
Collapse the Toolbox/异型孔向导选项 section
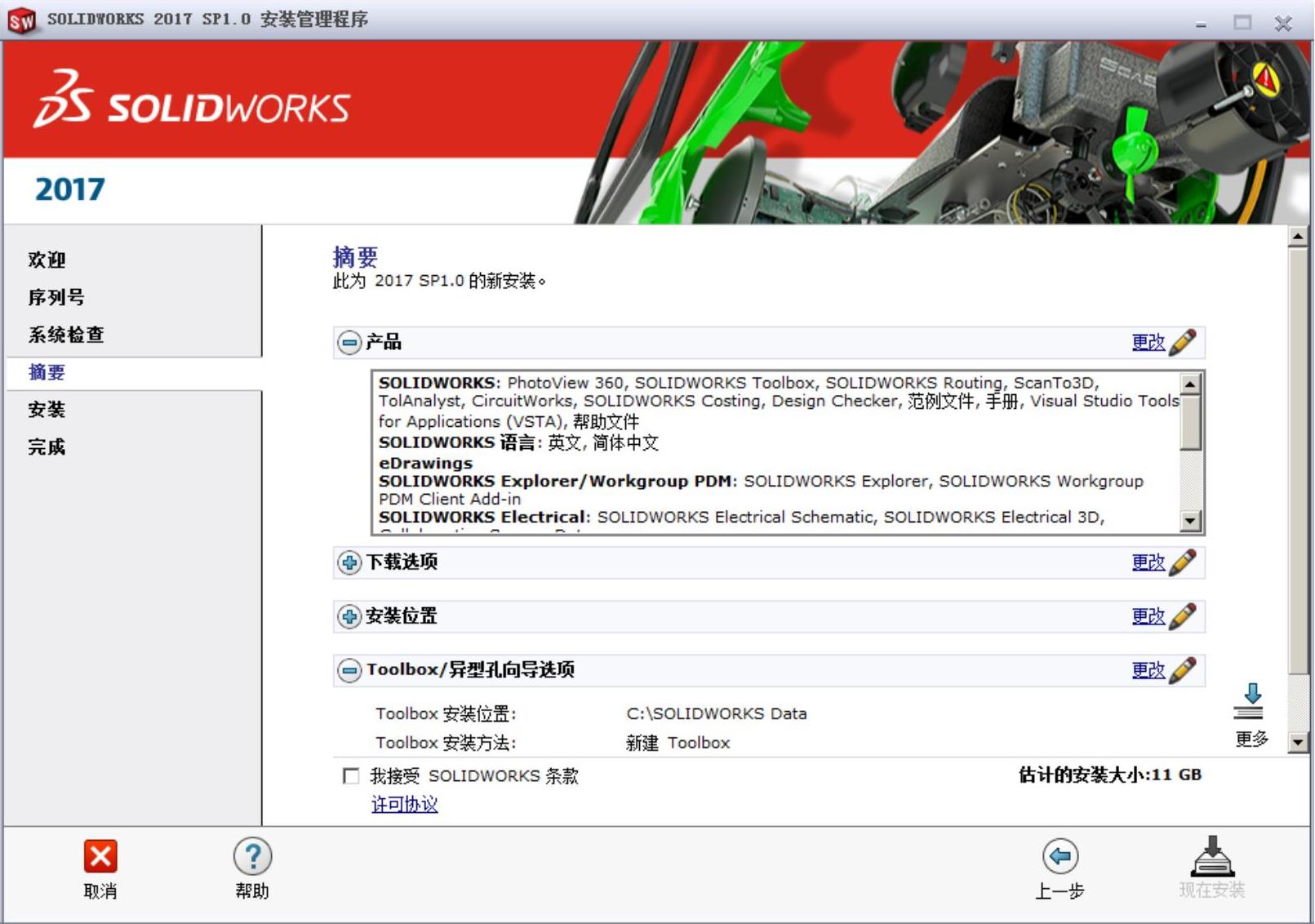click(x=349, y=670)
